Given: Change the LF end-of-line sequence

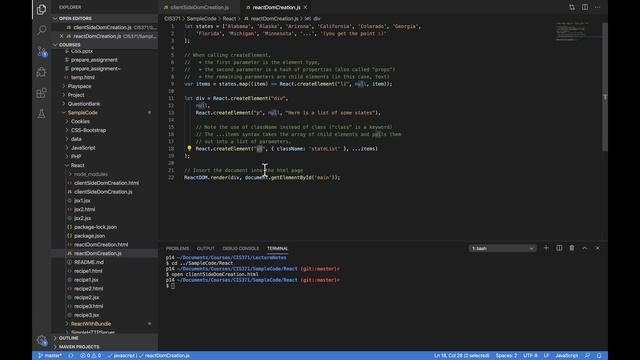Looking at the screenshot, I should point(546,356).
